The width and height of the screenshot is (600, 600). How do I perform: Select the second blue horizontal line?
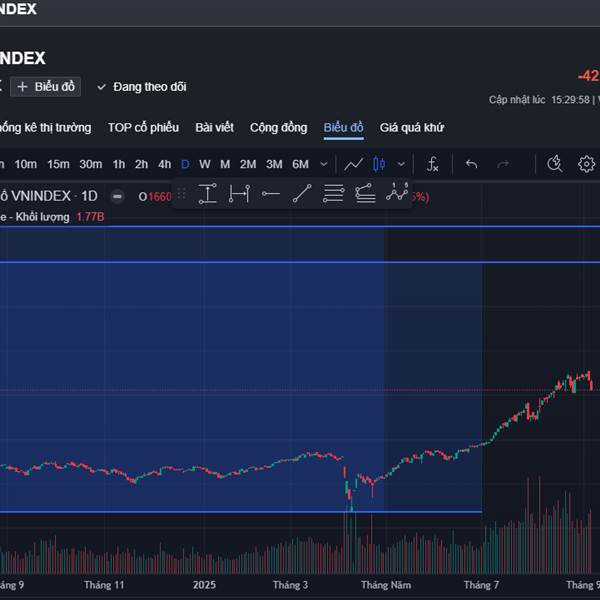pos(300,262)
